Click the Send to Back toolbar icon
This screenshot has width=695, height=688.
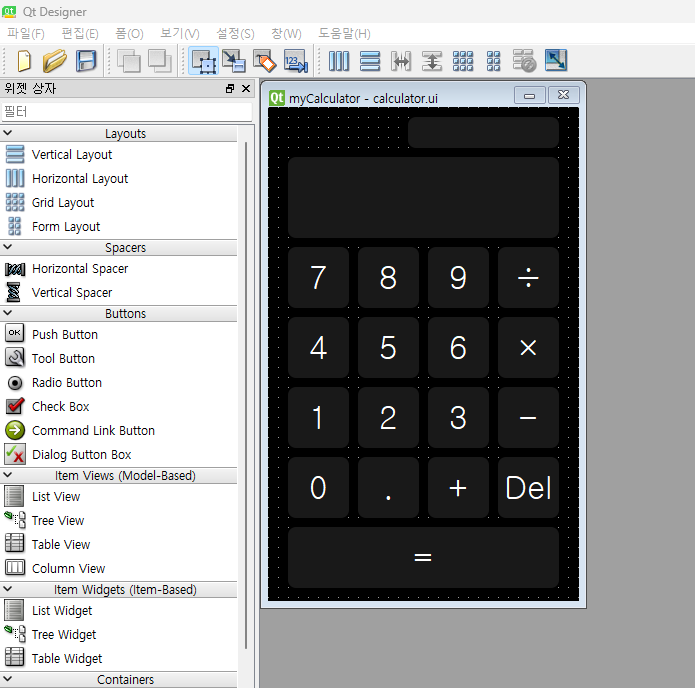click(x=129, y=61)
